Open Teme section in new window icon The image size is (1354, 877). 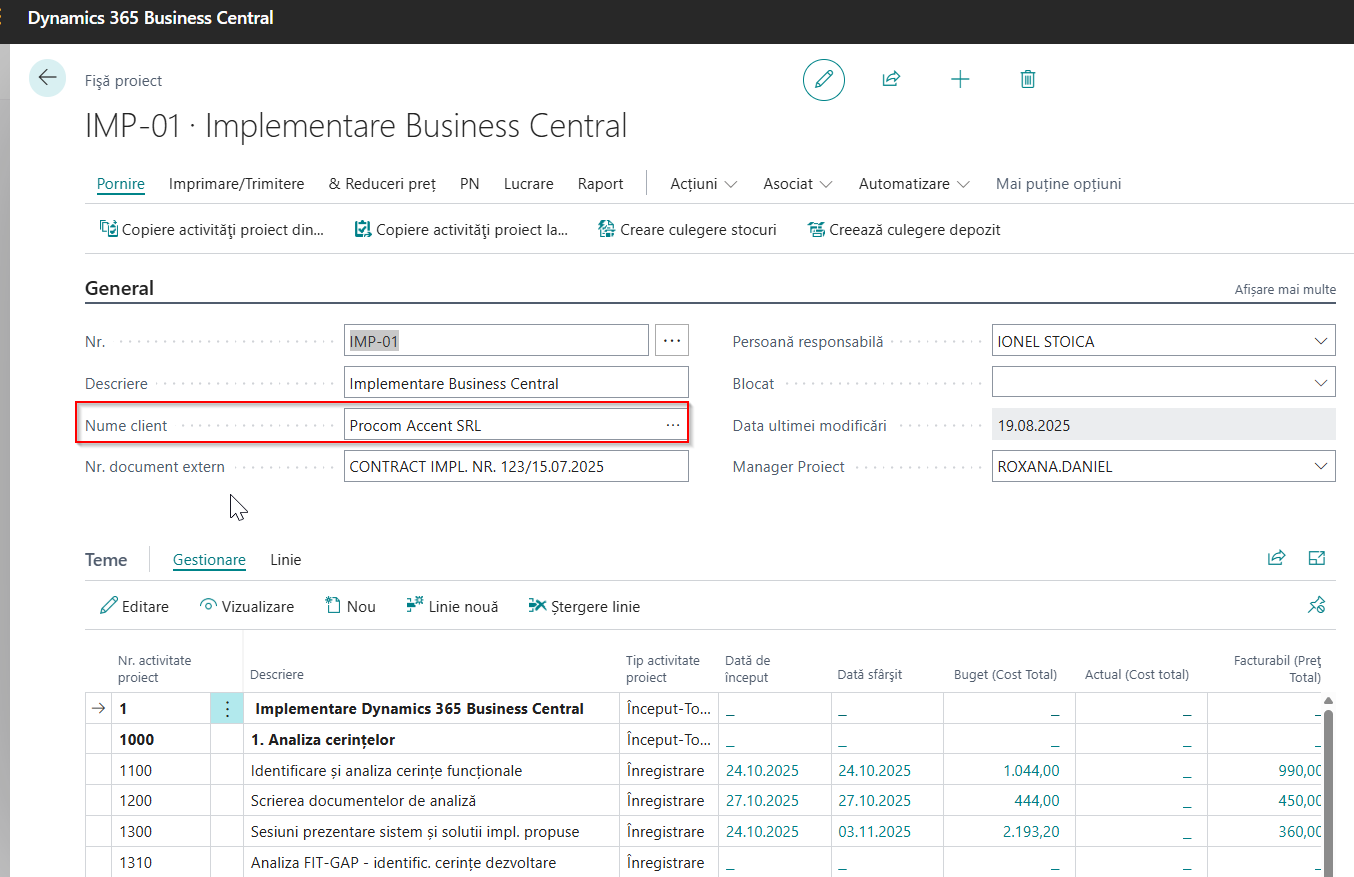click(x=1317, y=558)
